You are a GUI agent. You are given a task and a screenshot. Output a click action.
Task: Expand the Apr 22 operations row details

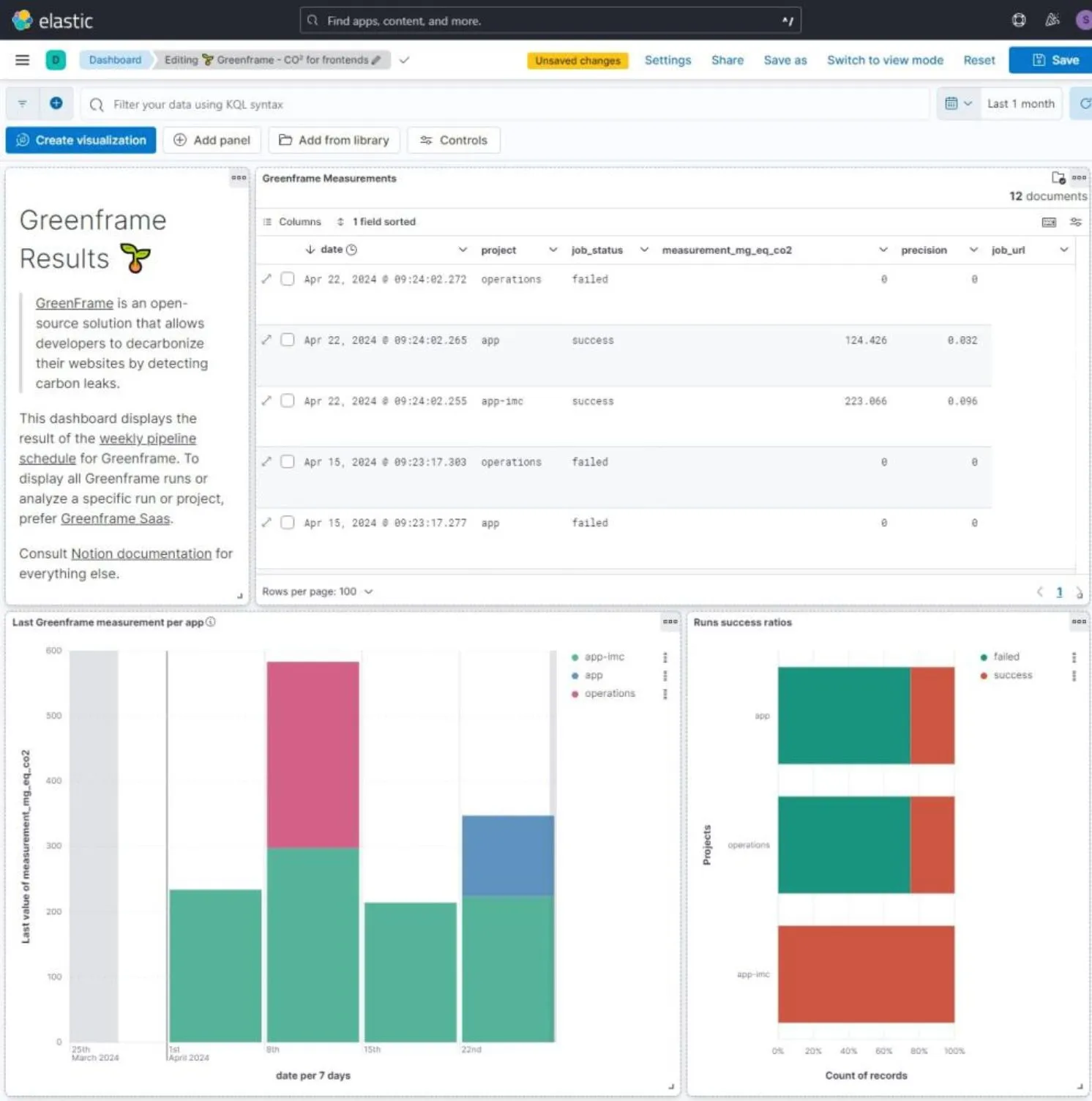point(266,279)
